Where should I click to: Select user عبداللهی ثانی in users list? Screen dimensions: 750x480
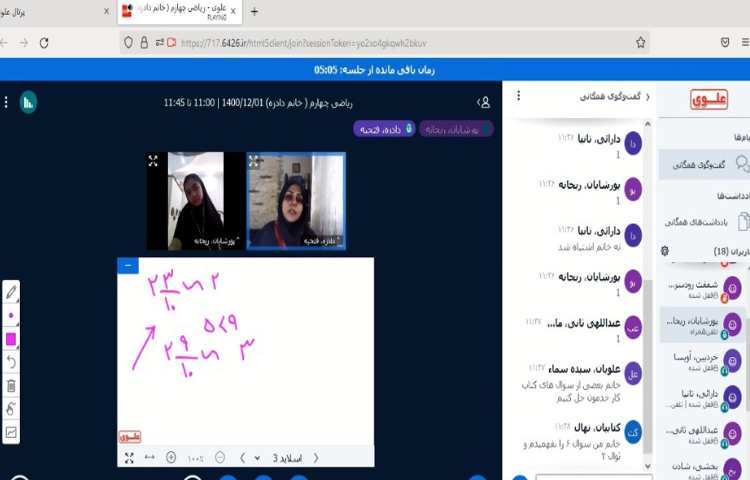click(704, 434)
